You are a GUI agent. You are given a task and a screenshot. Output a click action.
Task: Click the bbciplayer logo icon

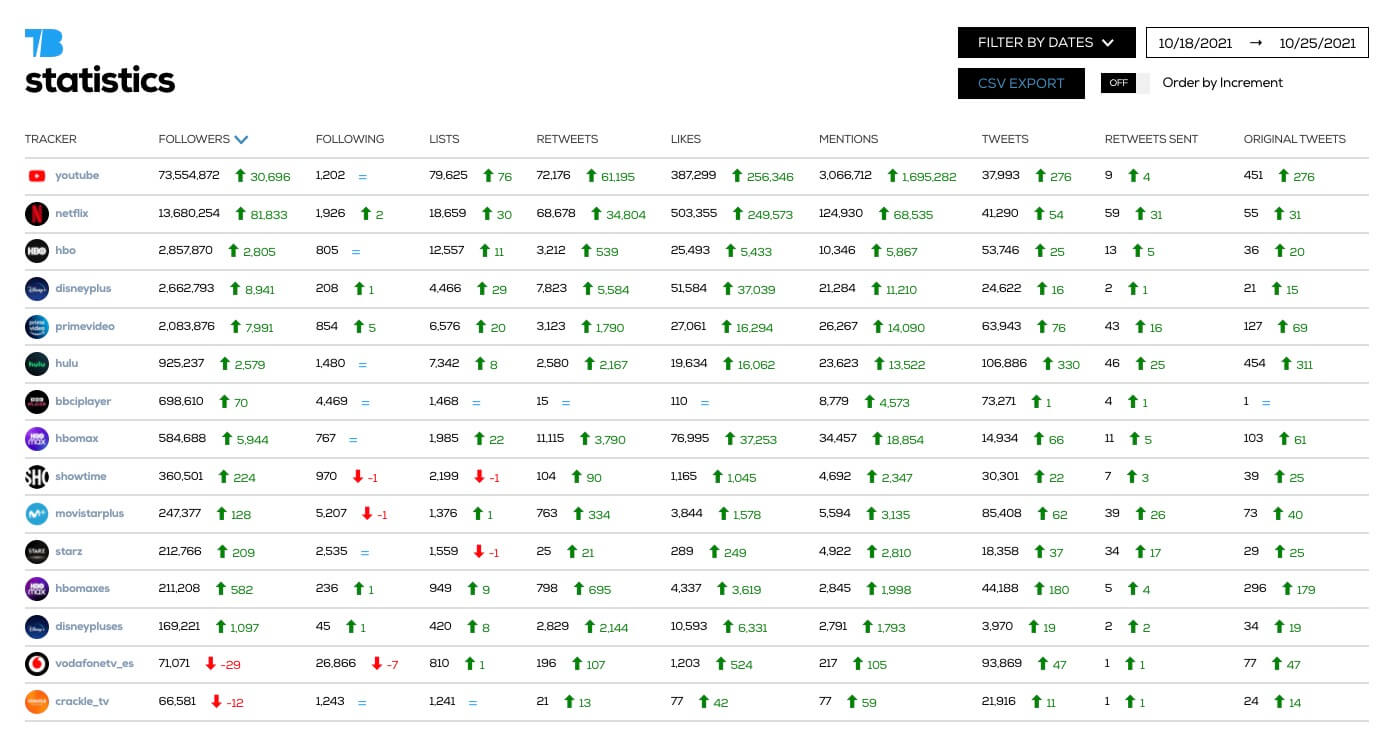37,402
